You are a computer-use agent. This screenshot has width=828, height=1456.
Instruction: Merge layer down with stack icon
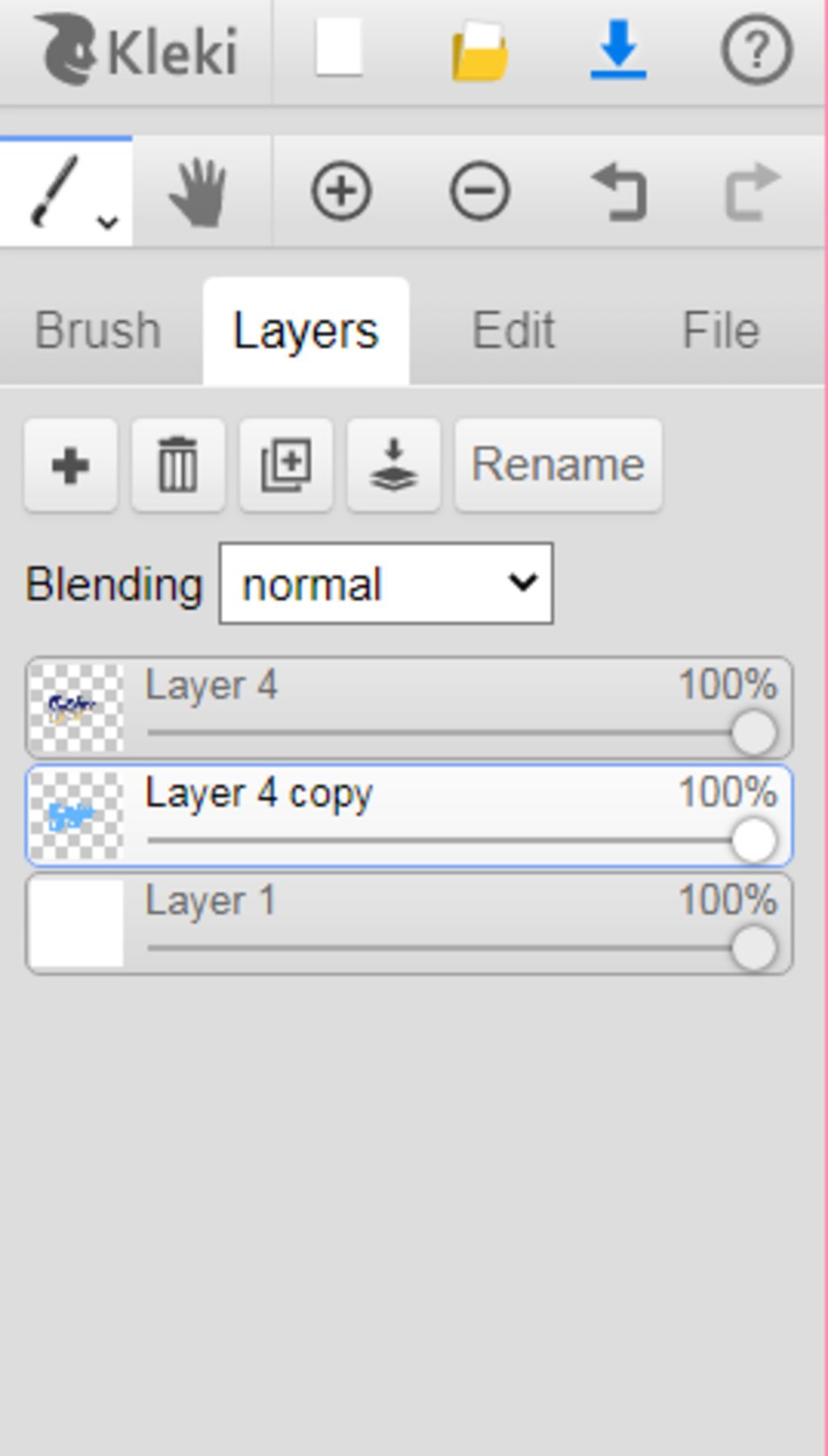(394, 465)
